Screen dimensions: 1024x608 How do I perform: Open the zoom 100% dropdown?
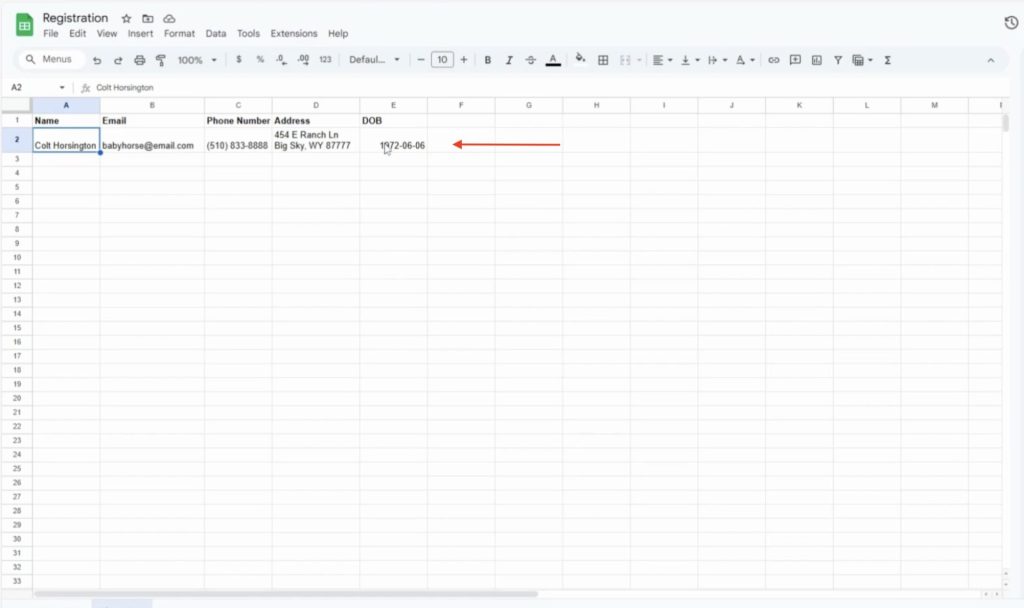197,60
